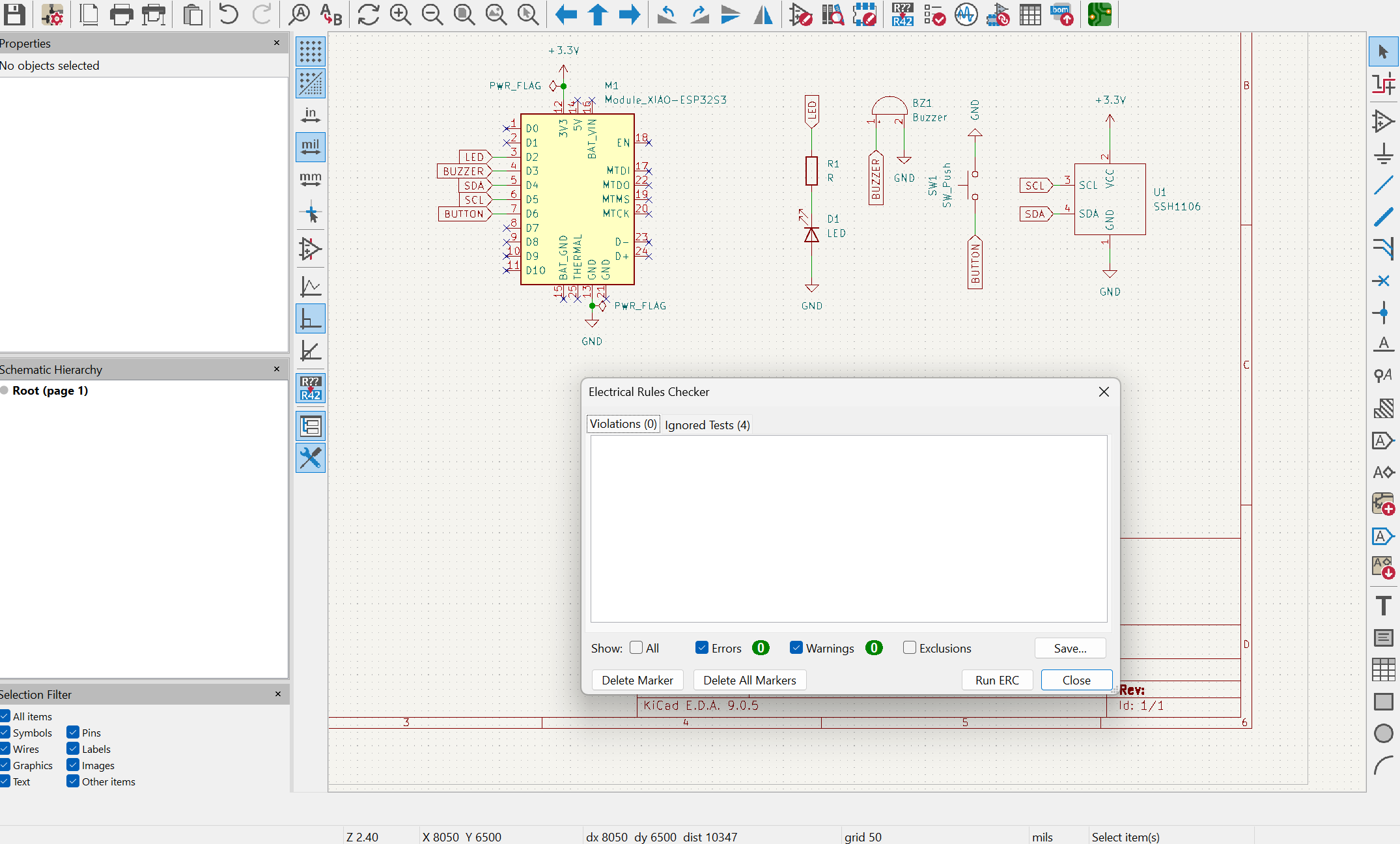The width and height of the screenshot is (1400, 844).
Task: Click the Paste clipboard icon
Action: point(192,14)
